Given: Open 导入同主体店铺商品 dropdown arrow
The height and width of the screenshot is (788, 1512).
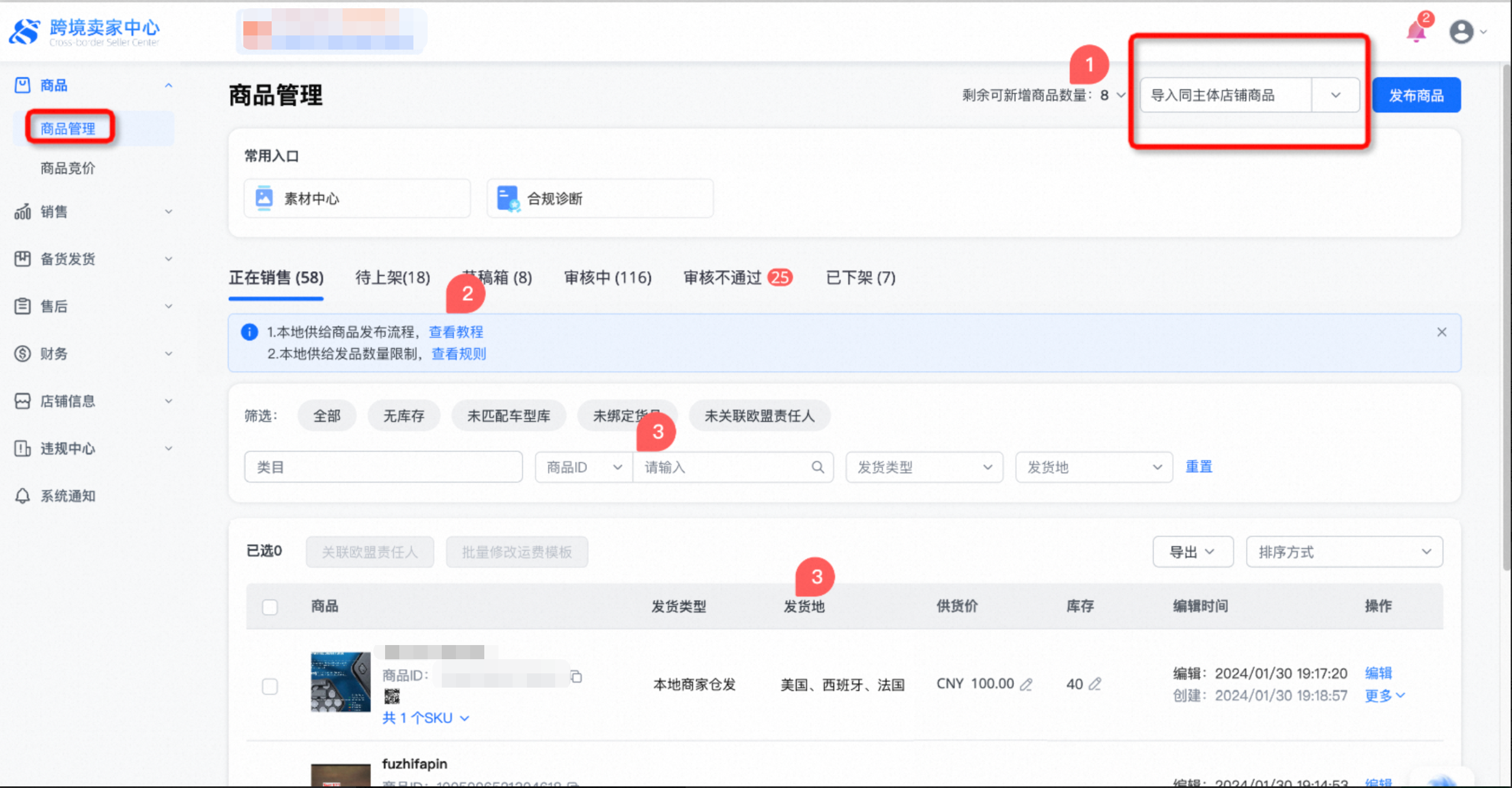Looking at the screenshot, I should pos(1335,95).
